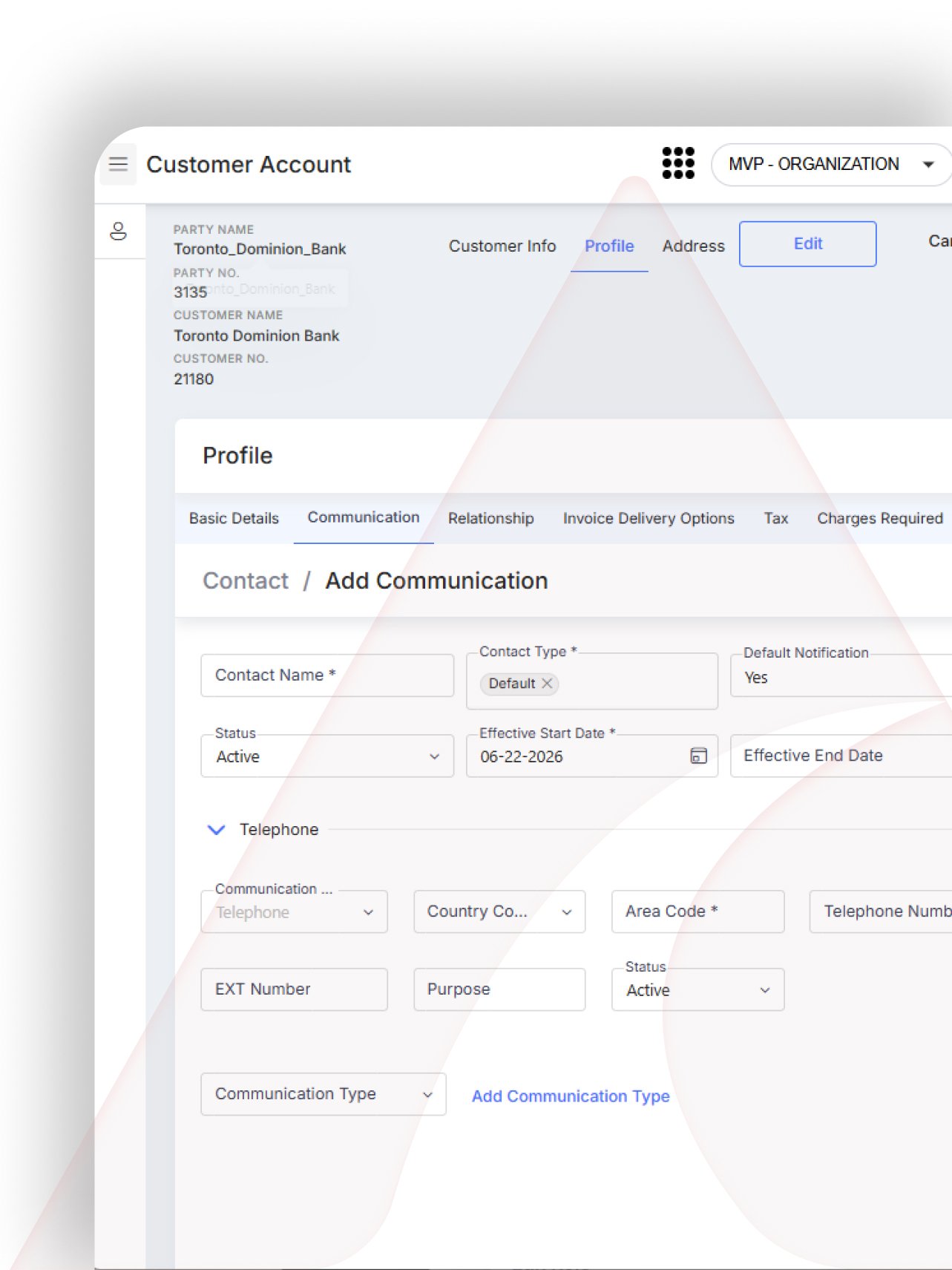The width and height of the screenshot is (952, 1270).
Task: Go back to Contact breadcrumb
Action: pyautogui.click(x=246, y=580)
